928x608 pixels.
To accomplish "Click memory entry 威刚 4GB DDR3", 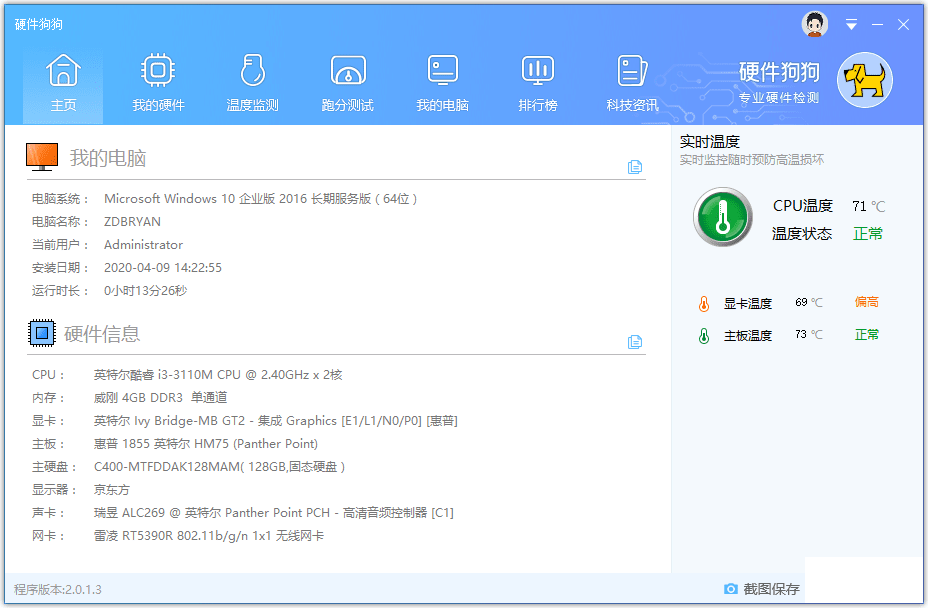I will [x=160, y=398].
